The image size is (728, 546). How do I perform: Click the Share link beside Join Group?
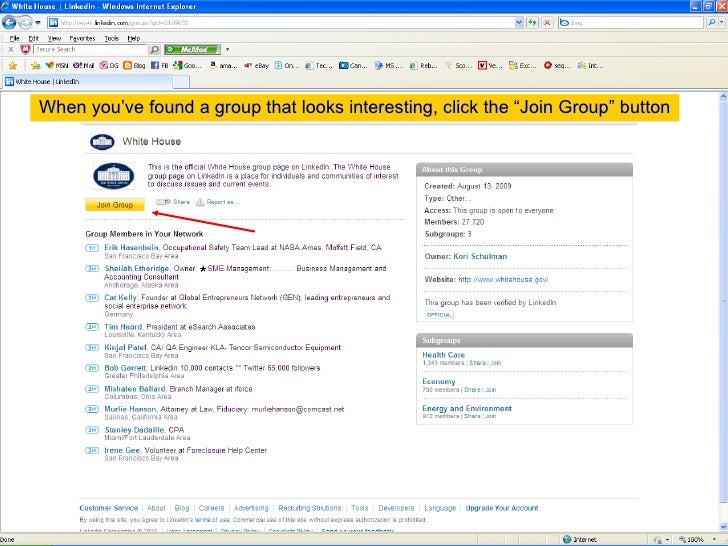[174, 202]
